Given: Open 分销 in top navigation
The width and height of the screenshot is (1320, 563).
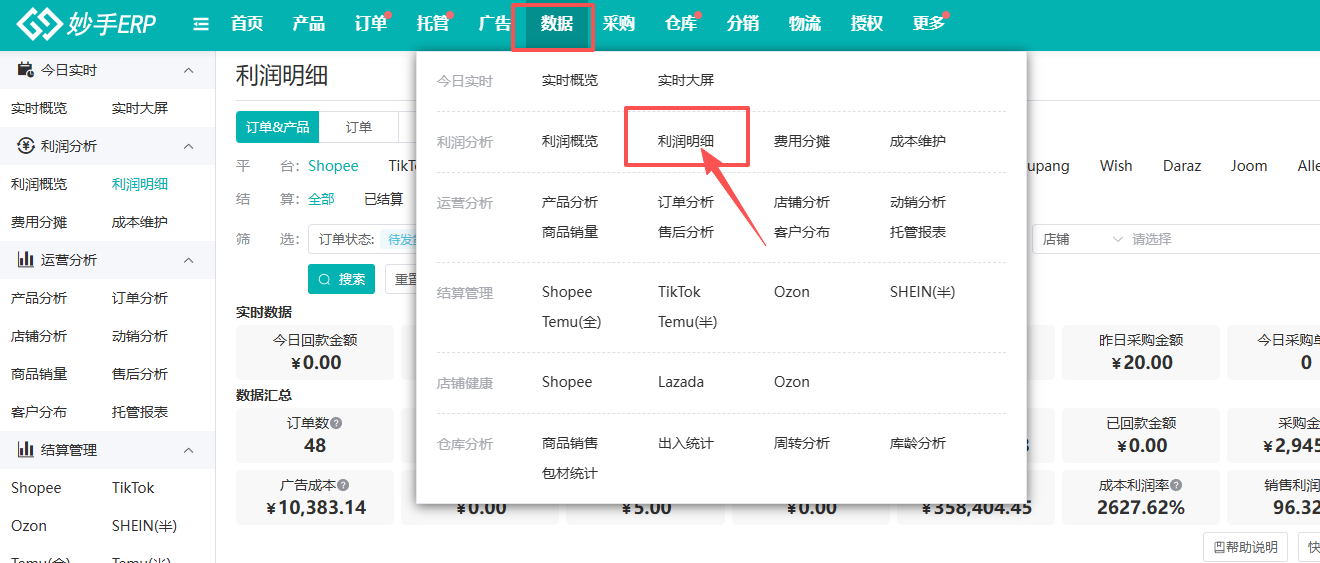Looking at the screenshot, I should pyautogui.click(x=743, y=24).
